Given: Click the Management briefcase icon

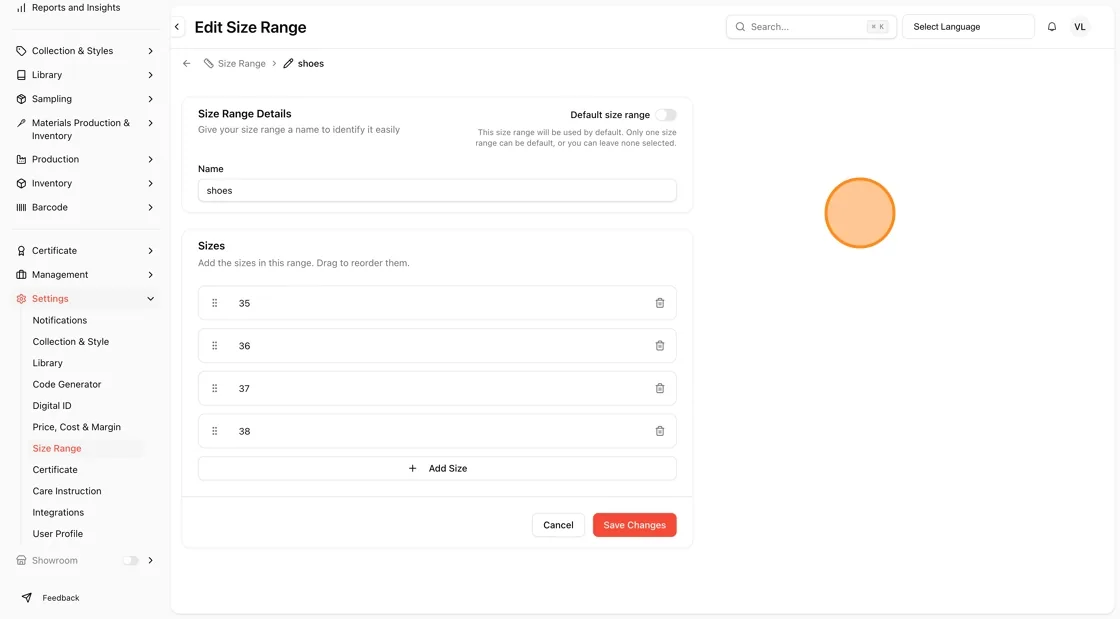Looking at the screenshot, I should click(21, 275).
